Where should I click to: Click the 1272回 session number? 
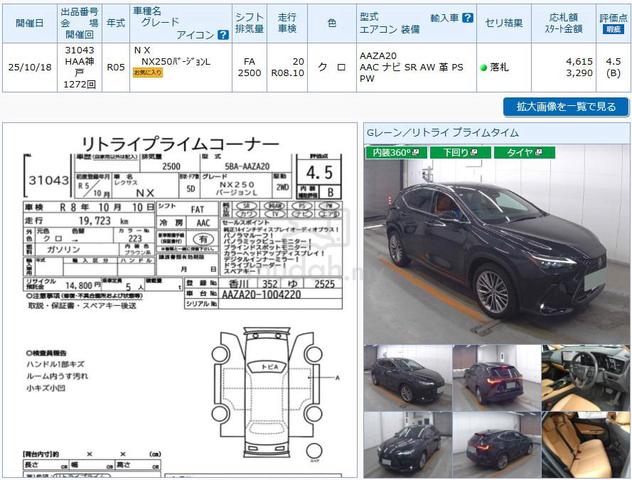coord(80,84)
